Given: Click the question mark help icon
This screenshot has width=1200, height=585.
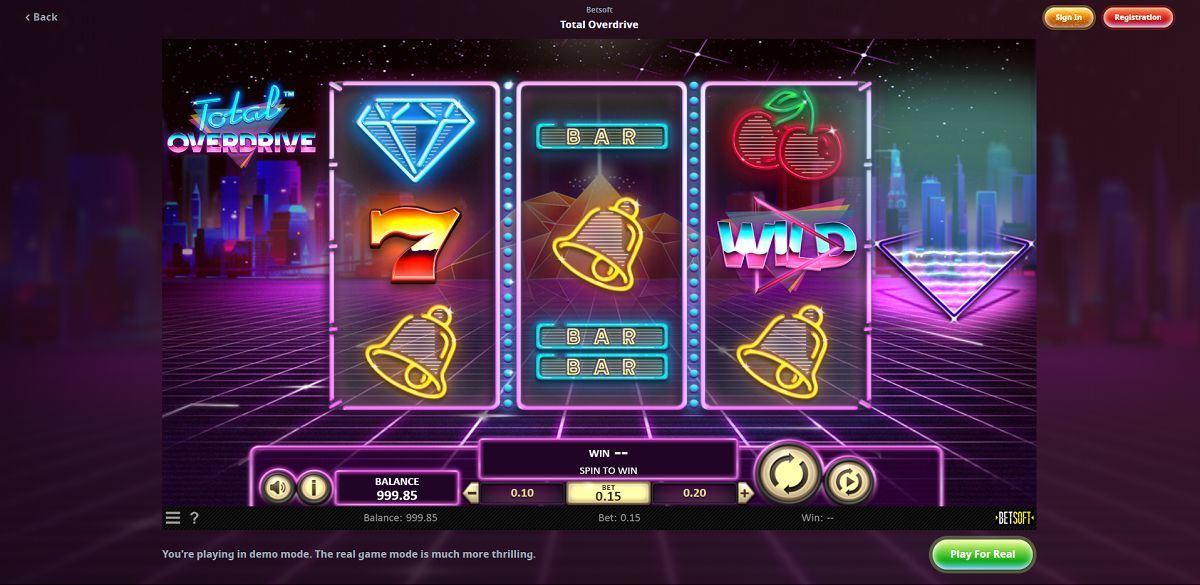Looking at the screenshot, I should (x=194, y=518).
